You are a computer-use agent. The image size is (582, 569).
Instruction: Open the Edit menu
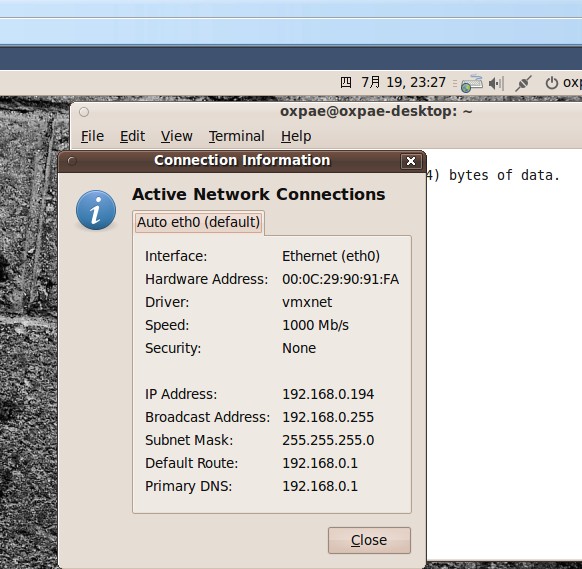[x=132, y=136]
